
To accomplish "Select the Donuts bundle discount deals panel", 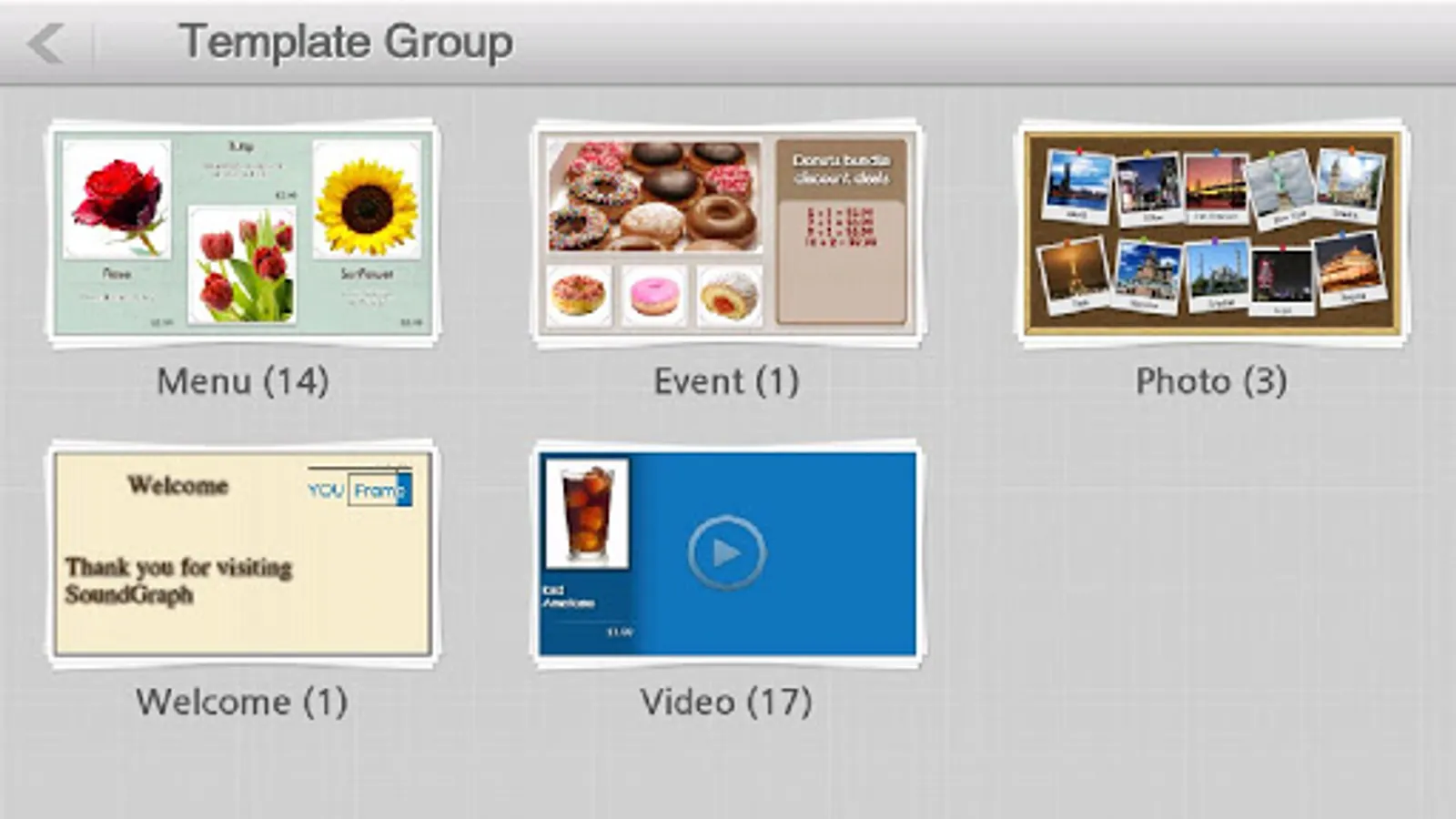I will pos(842,227).
